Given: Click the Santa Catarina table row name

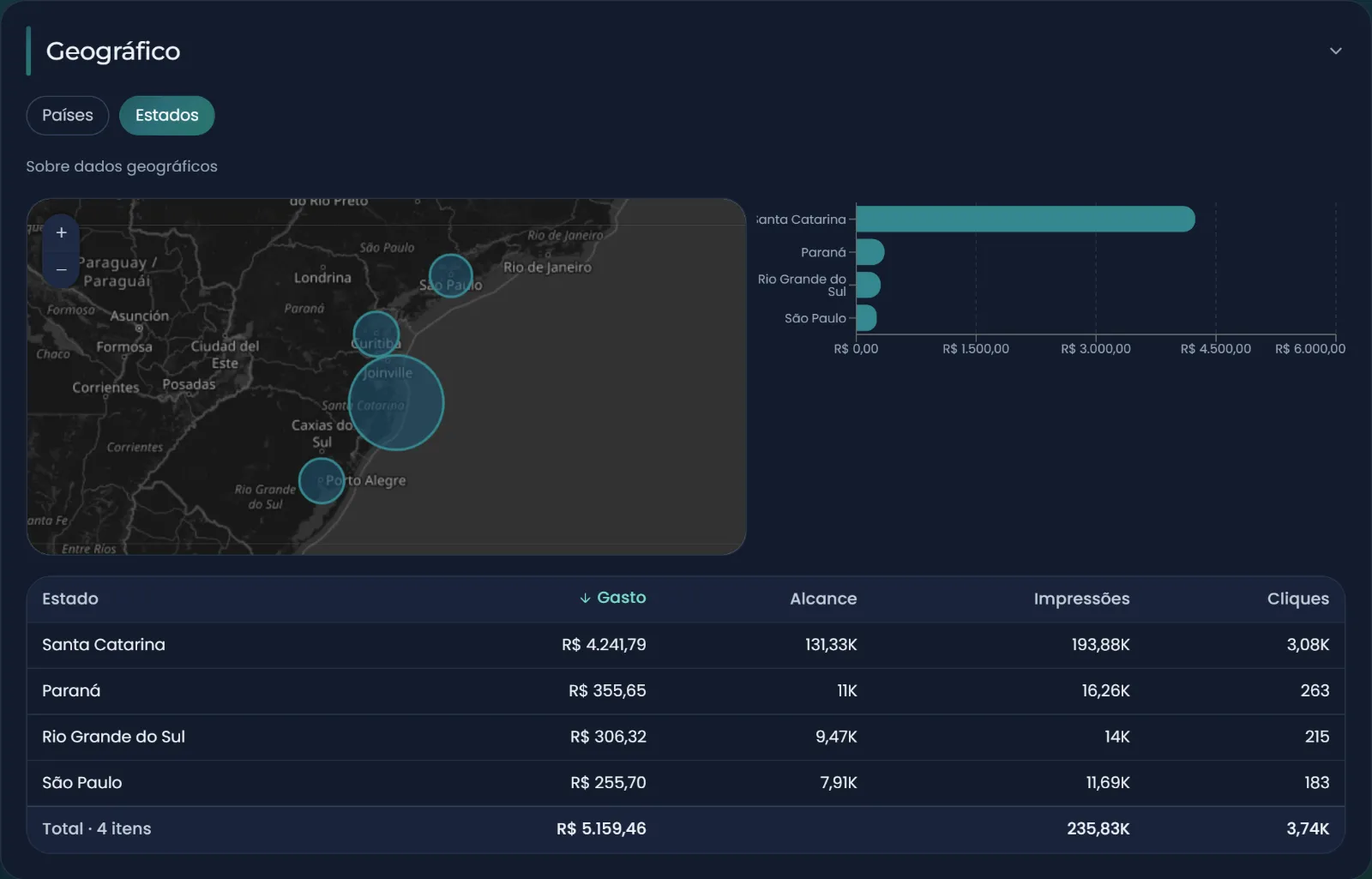Looking at the screenshot, I should point(104,645).
